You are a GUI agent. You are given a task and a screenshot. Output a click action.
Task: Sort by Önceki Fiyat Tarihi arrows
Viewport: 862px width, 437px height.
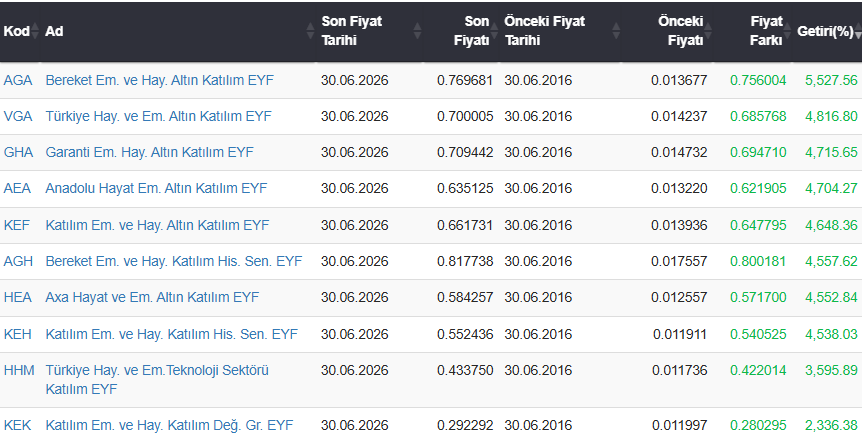tap(616, 31)
